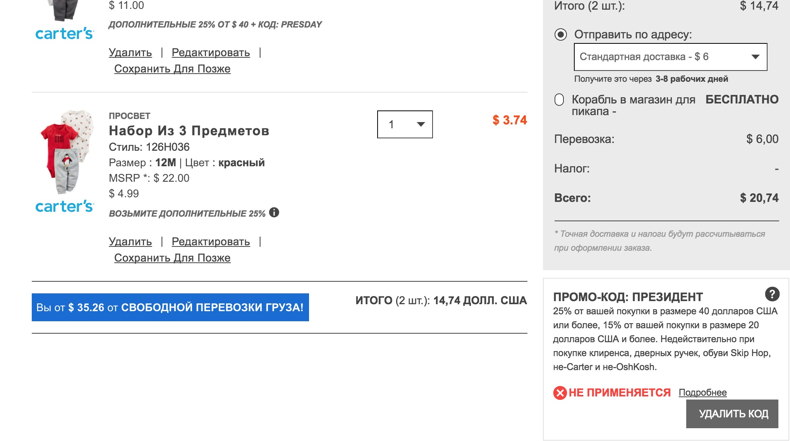Click the Стиль: 126H036 text

pos(149,147)
